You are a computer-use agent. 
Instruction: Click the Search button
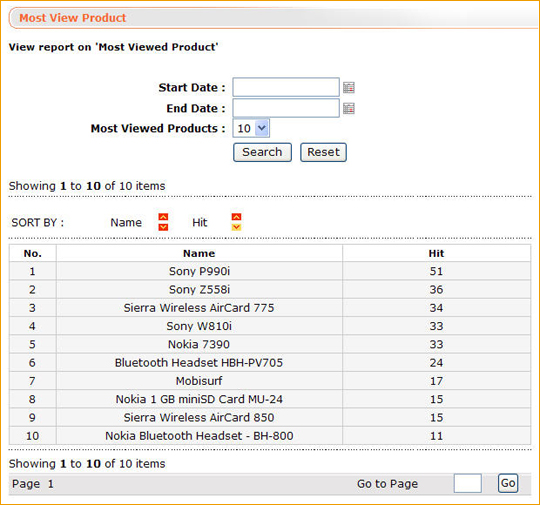(262, 152)
